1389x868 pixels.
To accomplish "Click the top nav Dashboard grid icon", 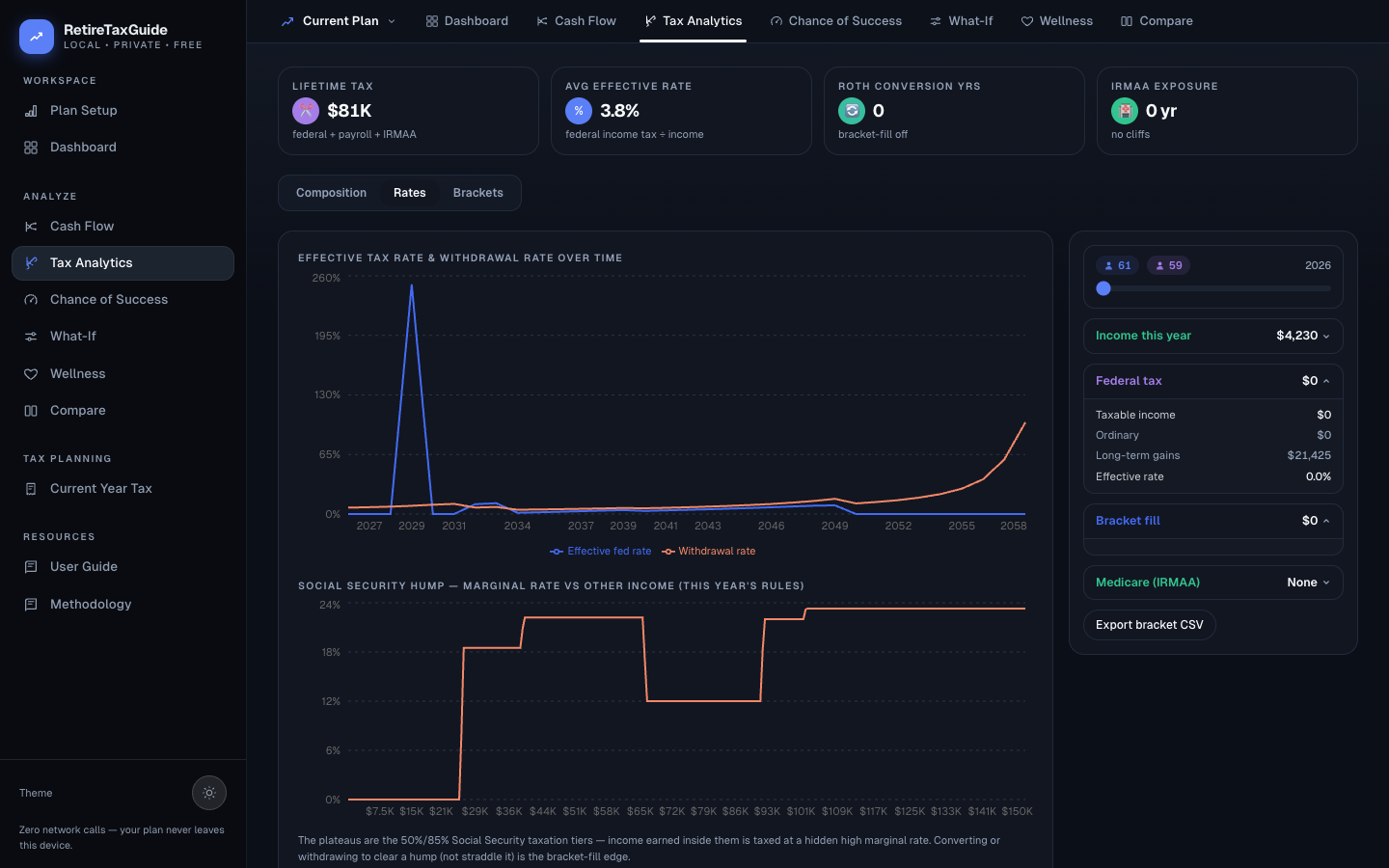I will [x=432, y=21].
